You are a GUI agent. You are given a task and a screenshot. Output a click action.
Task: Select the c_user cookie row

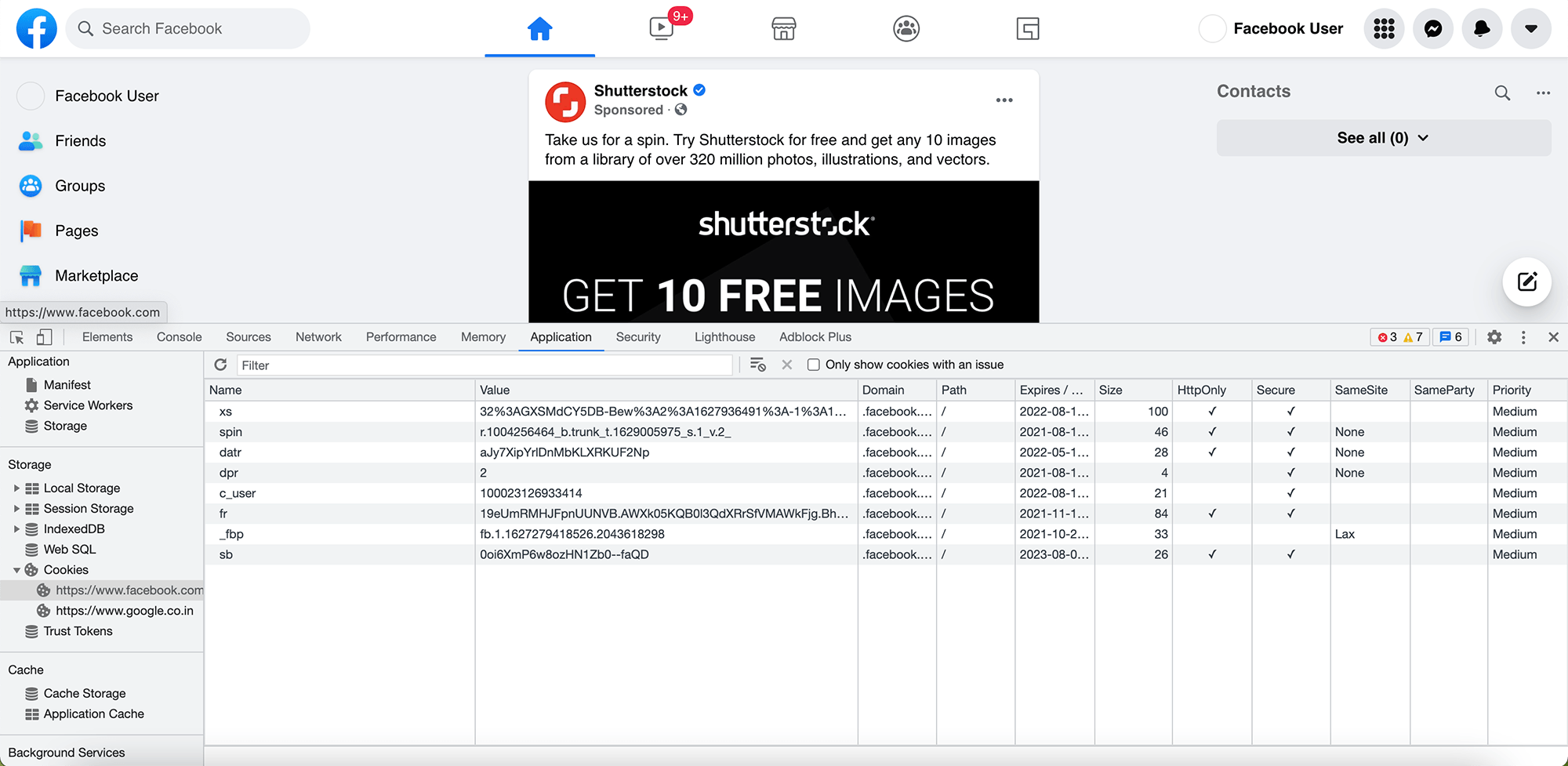[885, 493]
